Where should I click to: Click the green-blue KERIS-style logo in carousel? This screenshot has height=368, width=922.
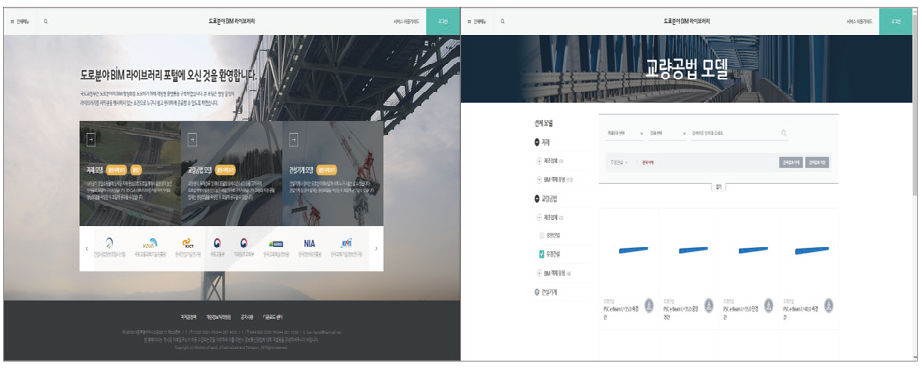click(x=276, y=243)
